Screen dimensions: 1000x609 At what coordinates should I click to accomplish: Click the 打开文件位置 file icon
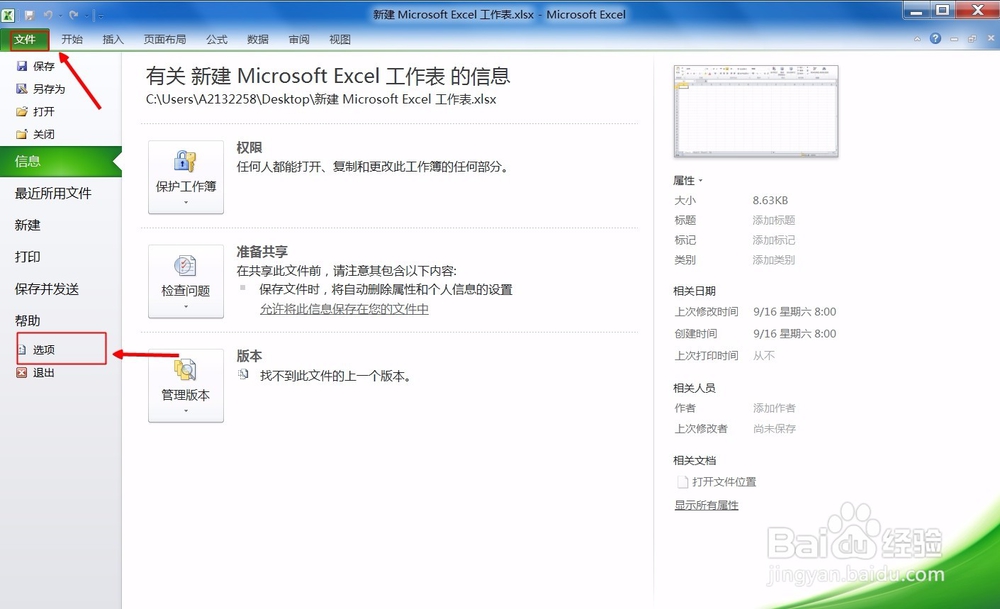coord(682,482)
